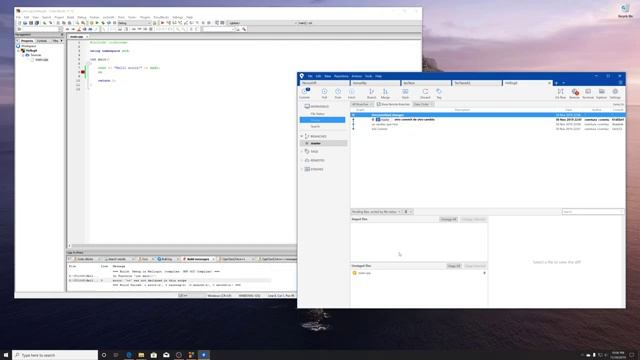The image size is (640, 360).
Task: Toggle Show Remote Branches checkbox
Action: [x=379, y=104]
